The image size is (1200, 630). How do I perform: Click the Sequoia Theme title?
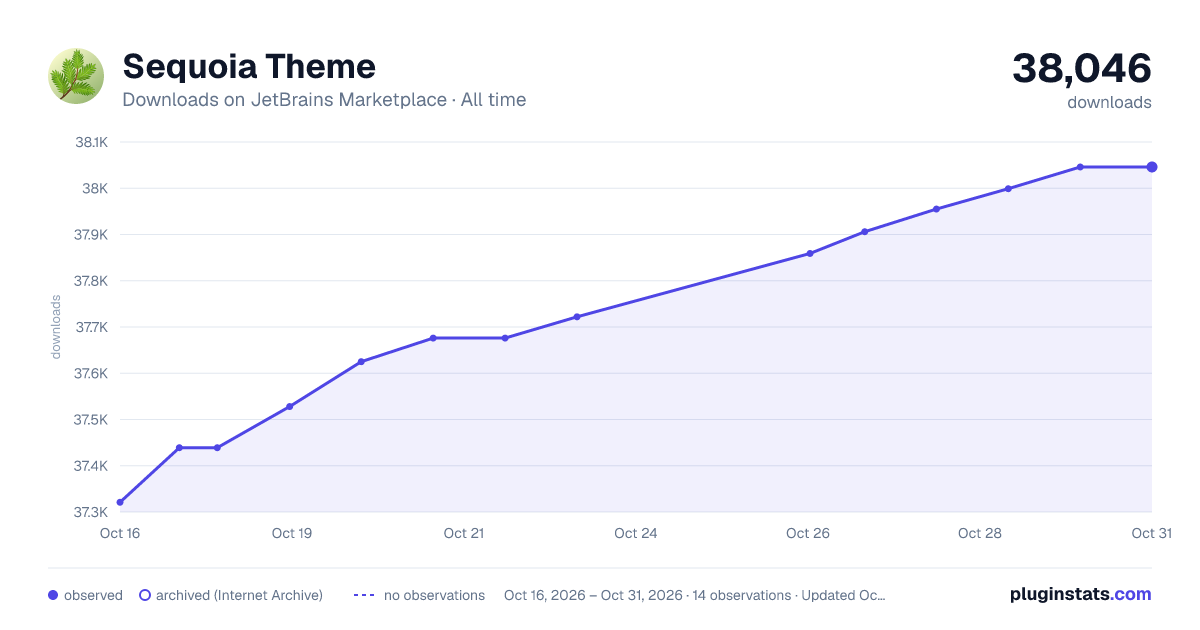249,66
